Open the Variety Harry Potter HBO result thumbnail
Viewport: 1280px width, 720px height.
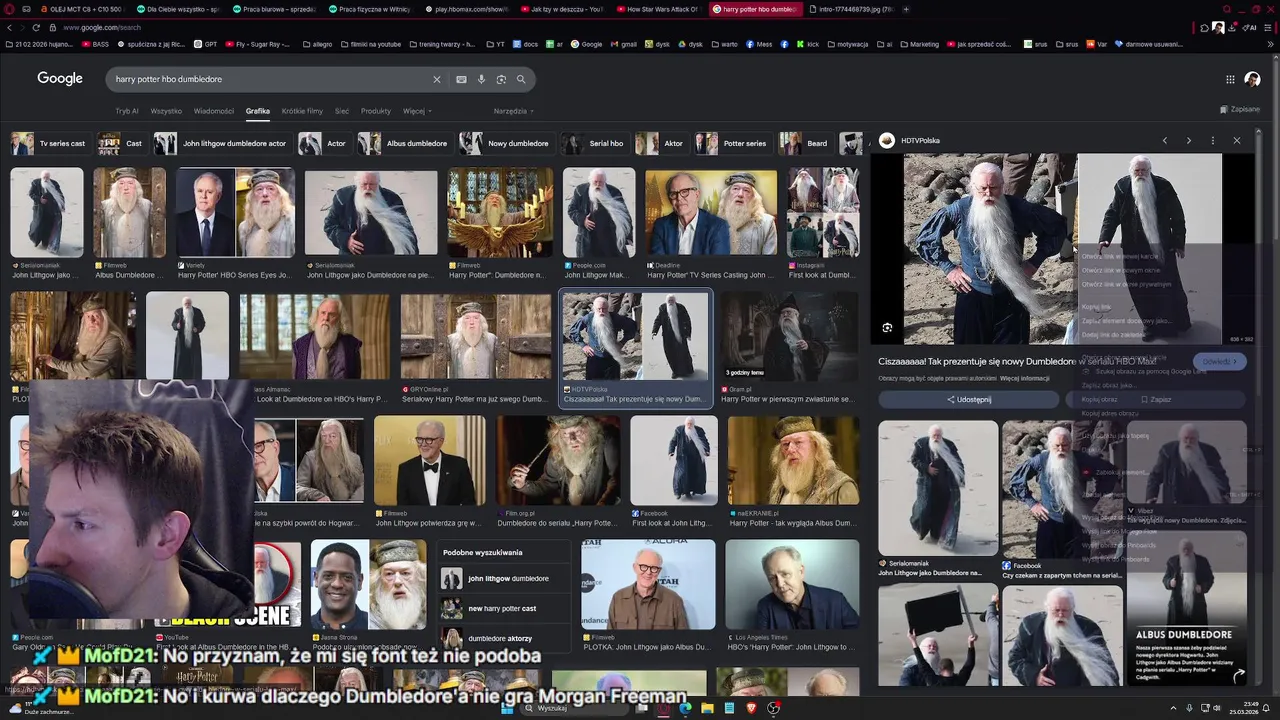[x=236, y=213]
